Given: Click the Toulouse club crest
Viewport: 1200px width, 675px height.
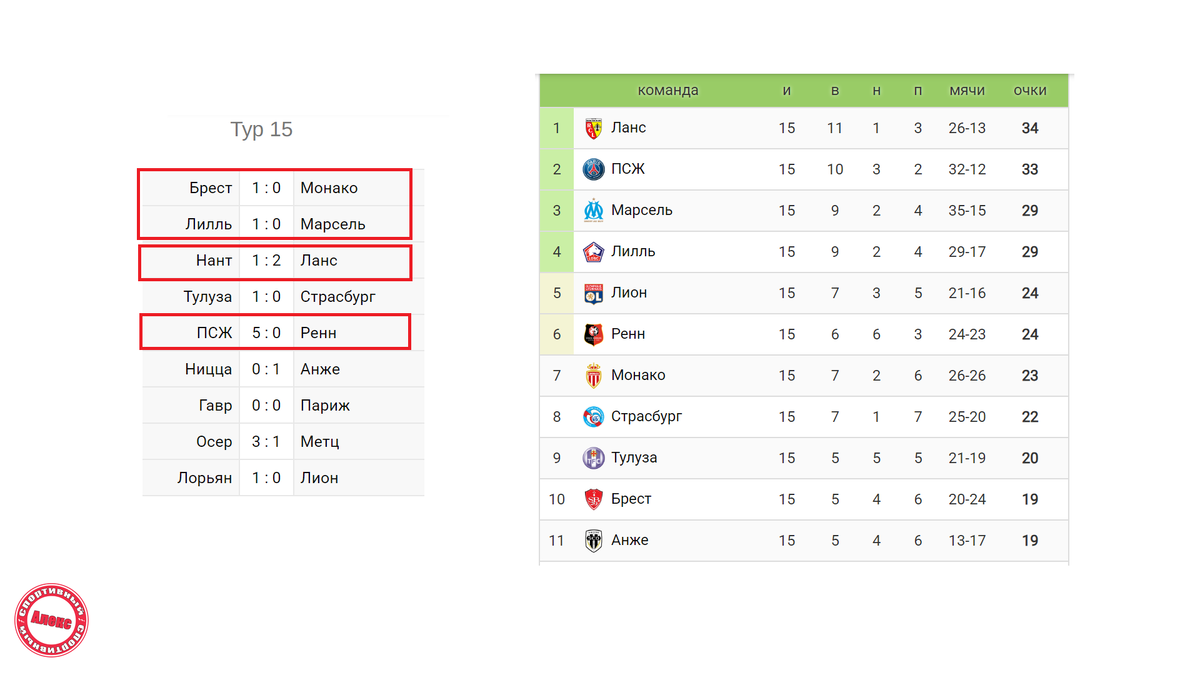Looking at the screenshot, I should (x=594, y=458).
